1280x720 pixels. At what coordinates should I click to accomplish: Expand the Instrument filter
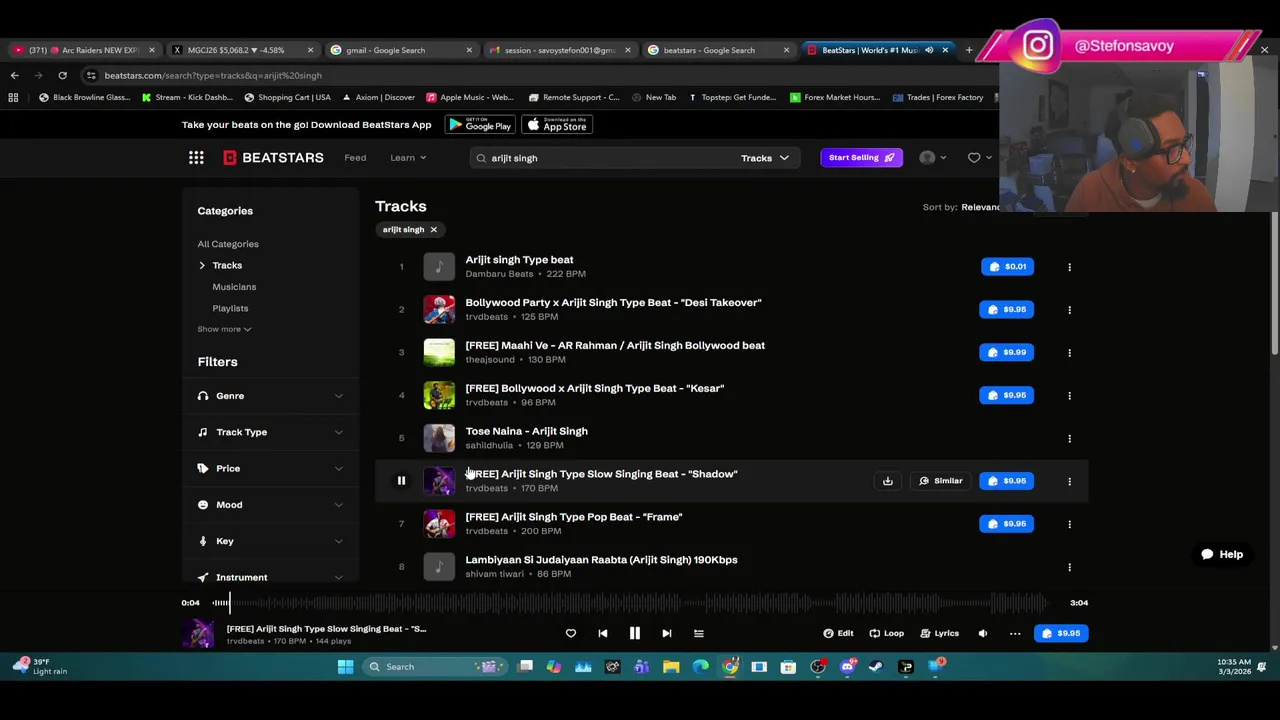click(x=270, y=577)
